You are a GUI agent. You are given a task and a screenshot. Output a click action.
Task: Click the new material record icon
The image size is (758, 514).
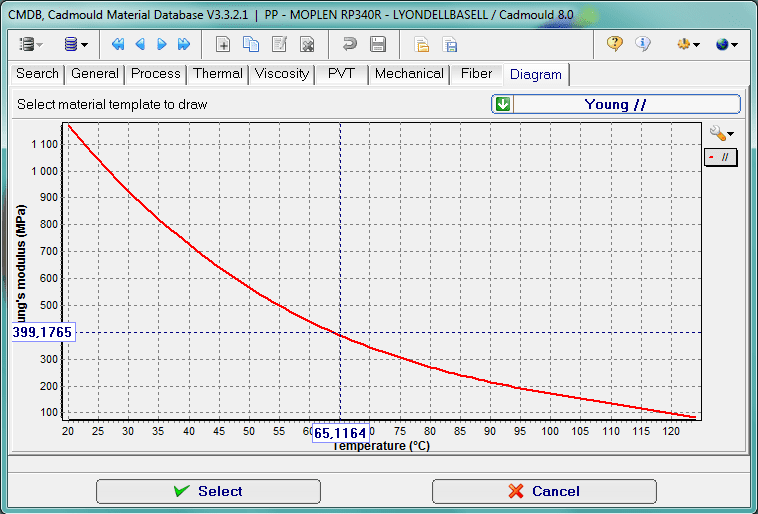pyautogui.click(x=224, y=44)
